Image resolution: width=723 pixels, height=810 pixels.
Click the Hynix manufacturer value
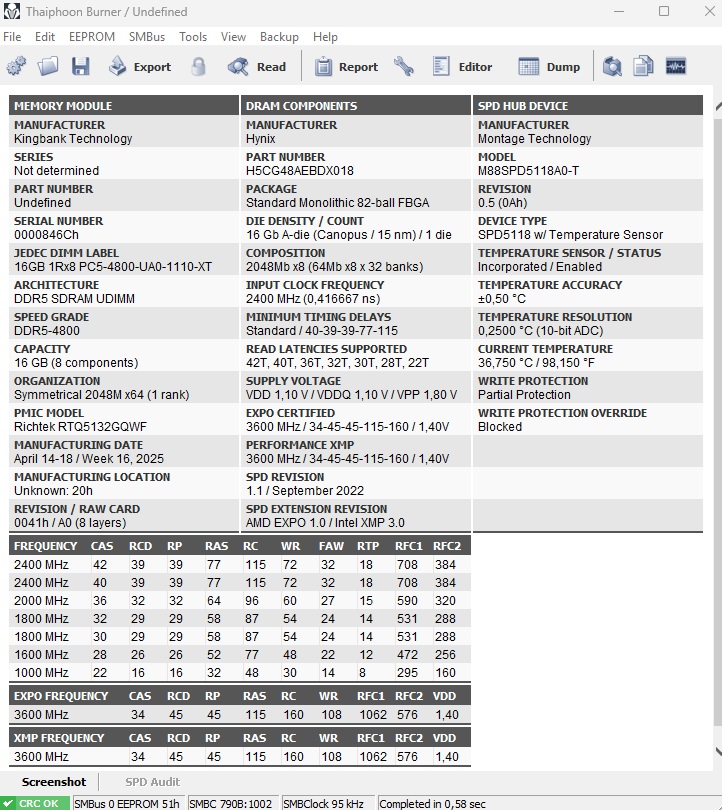(x=260, y=139)
